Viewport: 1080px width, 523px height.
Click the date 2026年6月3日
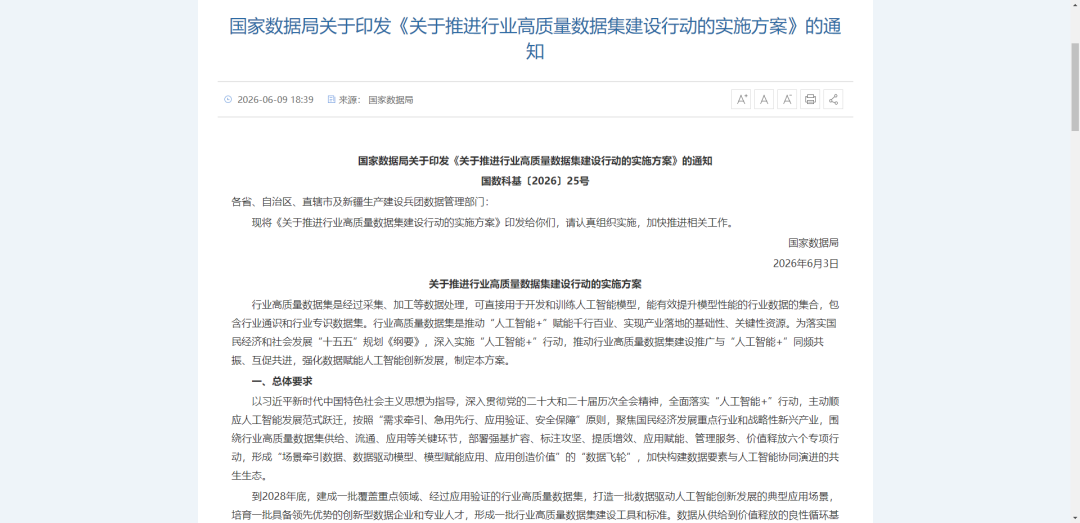[806, 263]
